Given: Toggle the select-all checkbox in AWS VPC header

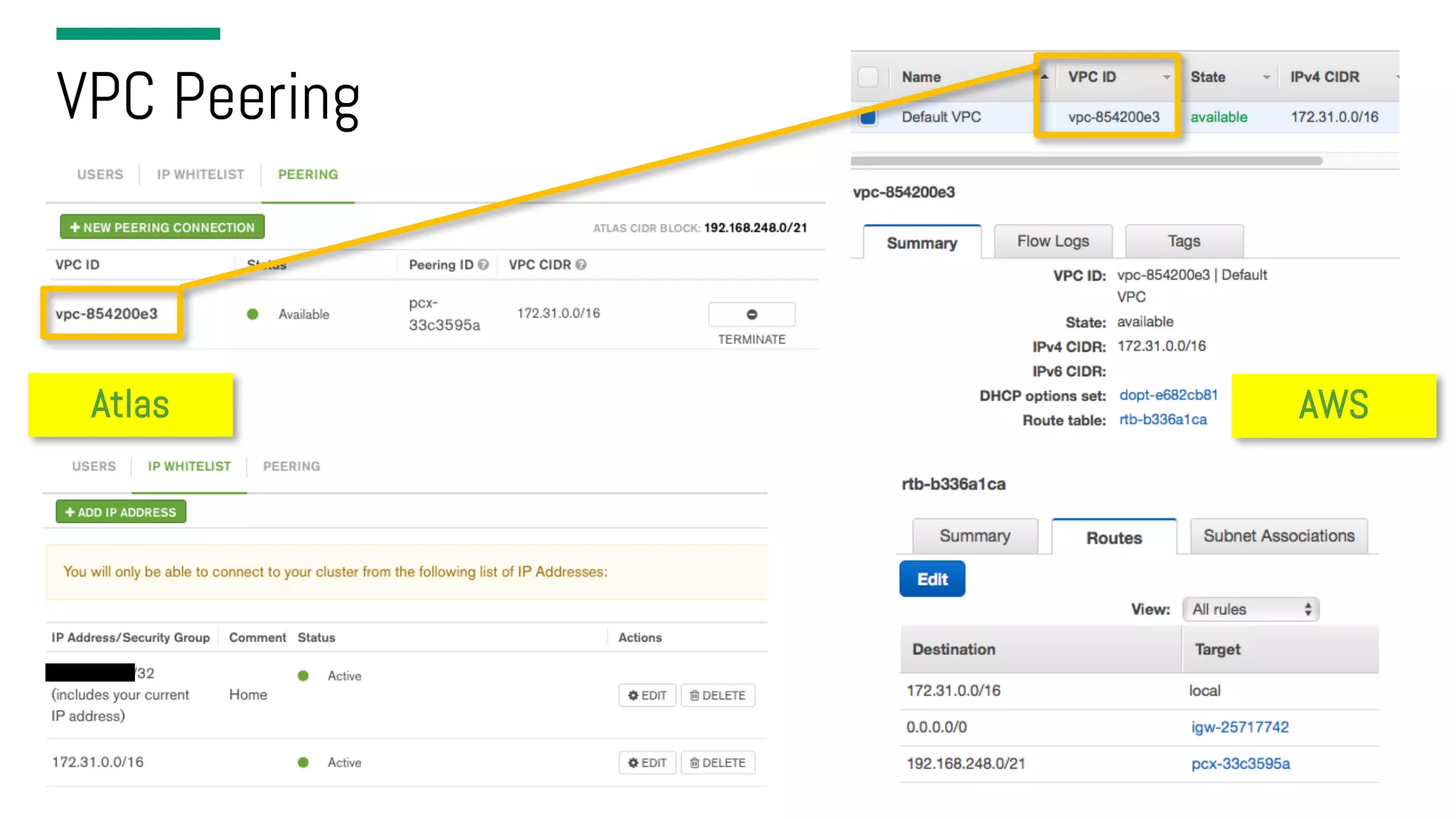Looking at the screenshot, I should pyautogui.click(x=868, y=77).
